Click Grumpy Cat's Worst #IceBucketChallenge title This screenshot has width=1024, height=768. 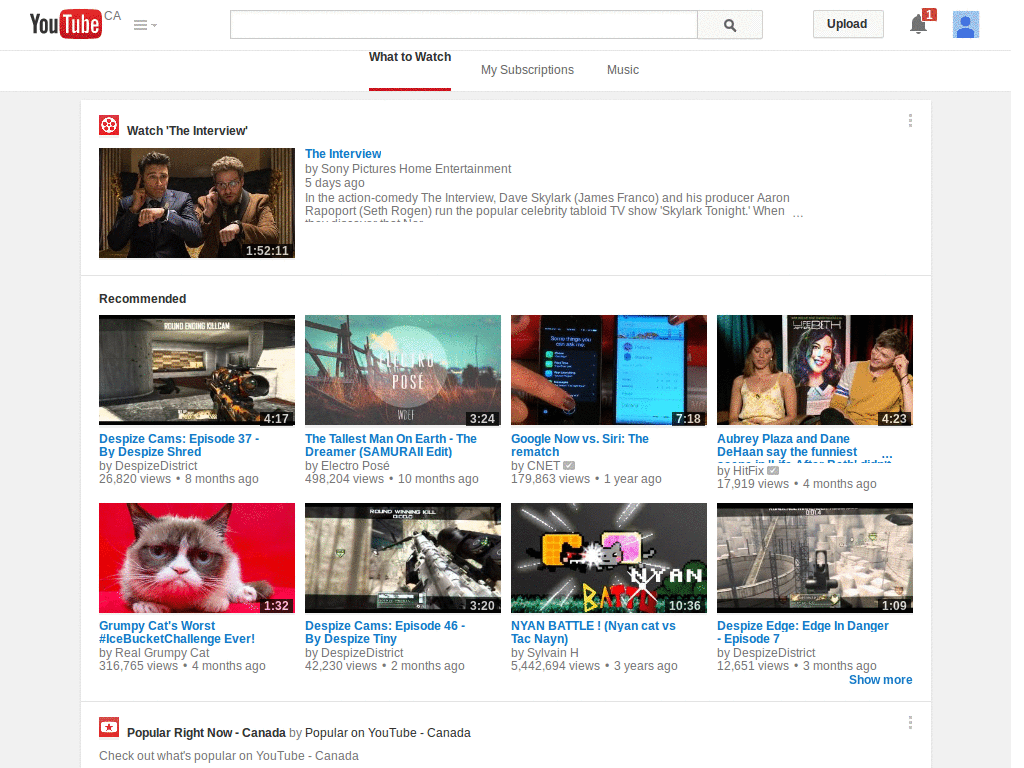(x=177, y=632)
